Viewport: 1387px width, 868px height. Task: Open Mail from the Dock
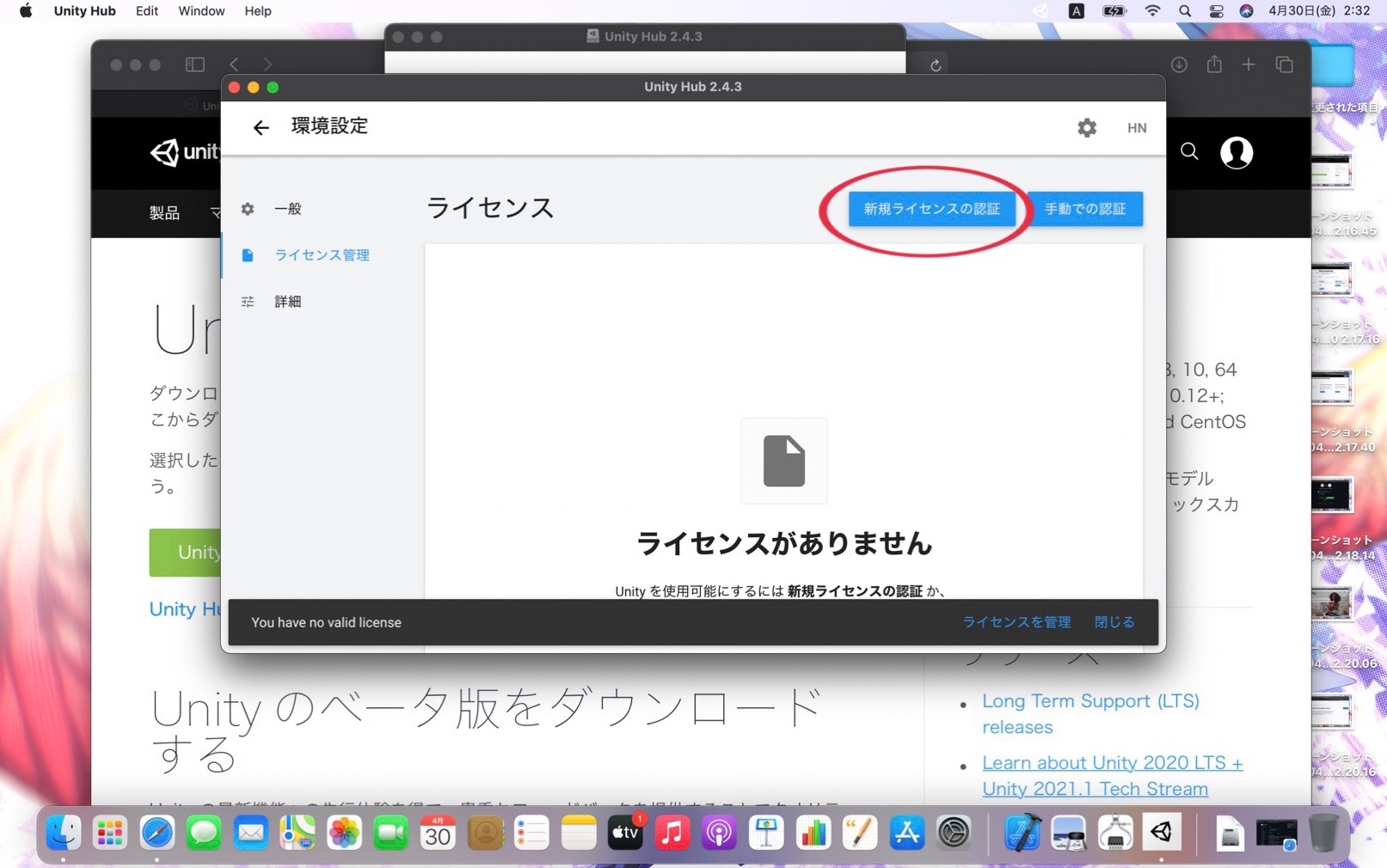250,833
